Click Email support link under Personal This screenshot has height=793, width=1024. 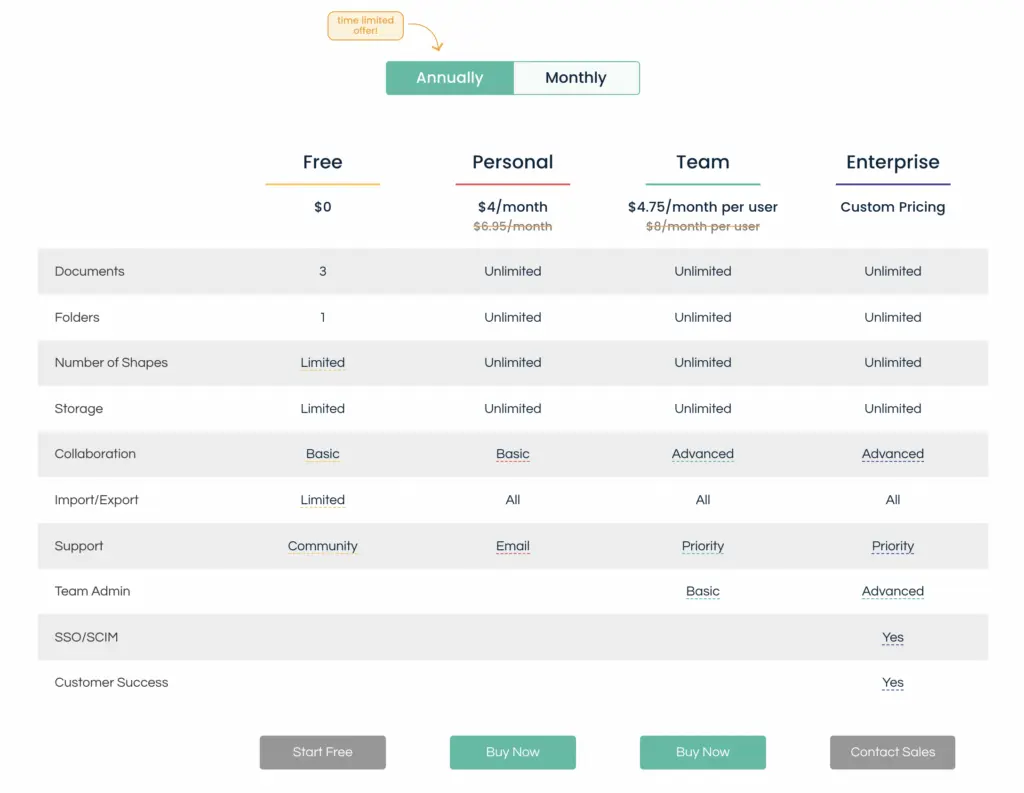[513, 546]
